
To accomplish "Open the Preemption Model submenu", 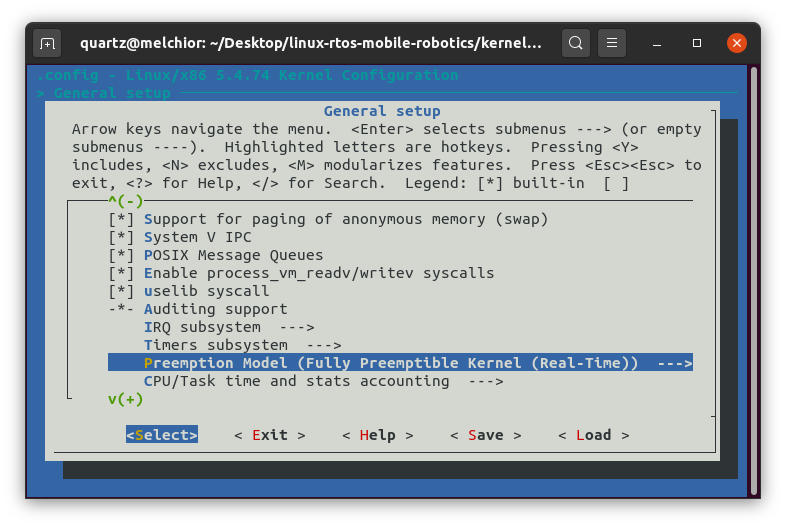I will coord(400,363).
